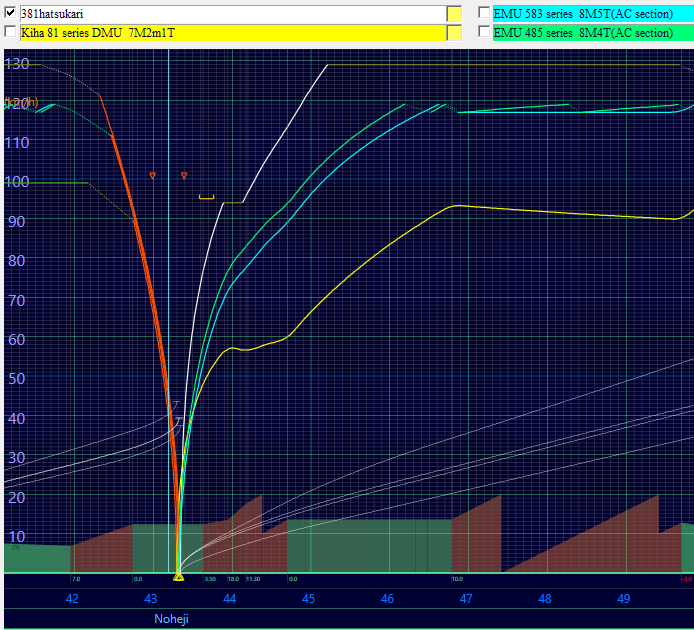Click the 60 speed axis label
Viewport: 694px width, 630px height.
[x=17, y=340]
